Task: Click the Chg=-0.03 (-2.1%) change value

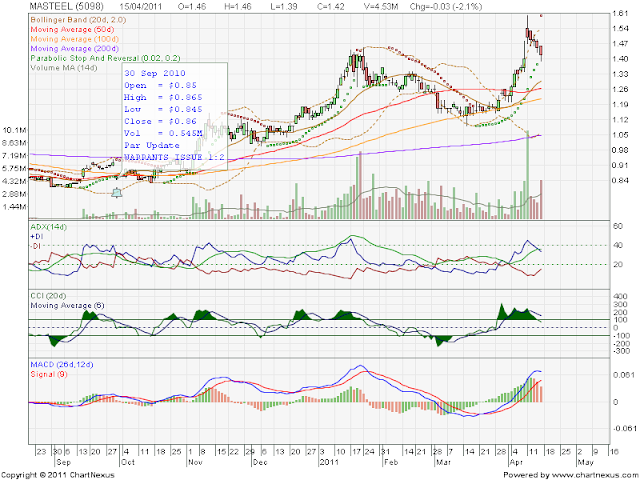Action: click(446, 7)
